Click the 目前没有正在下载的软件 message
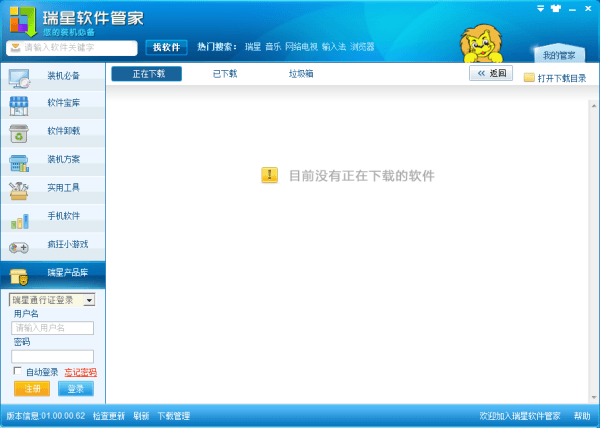Viewport: 600px width, 428px height. 362,176
